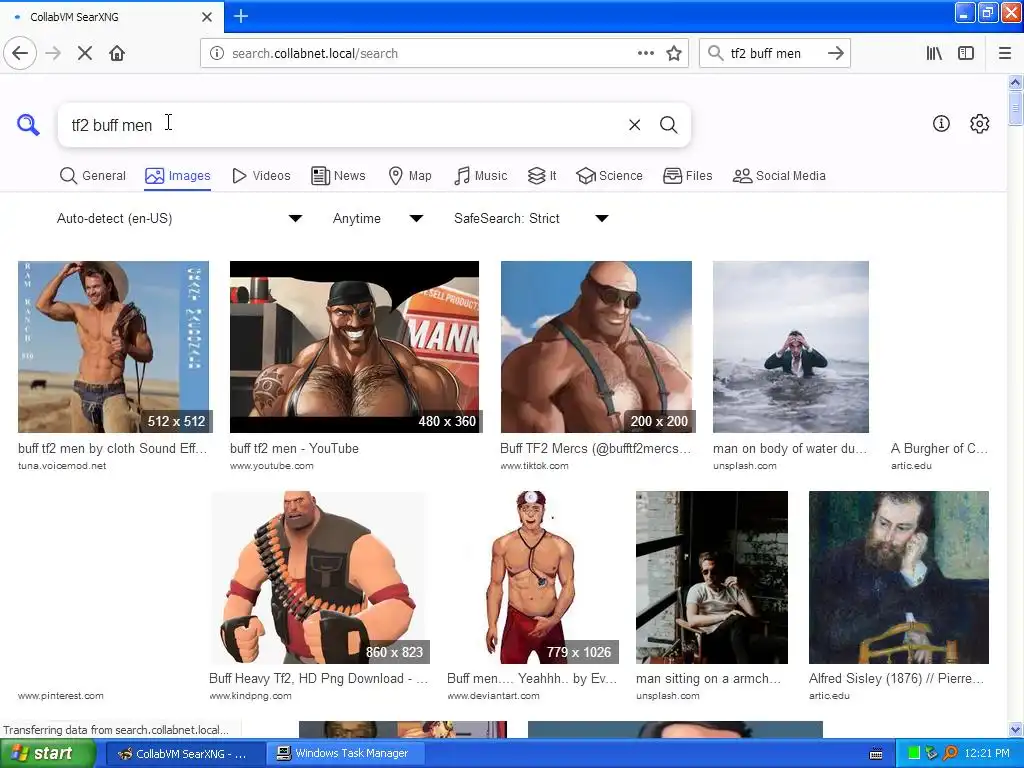Viewport: 1024px width, 768px height.
Task: Click the 12:21 PM system clock
Action: coord(987,754)
